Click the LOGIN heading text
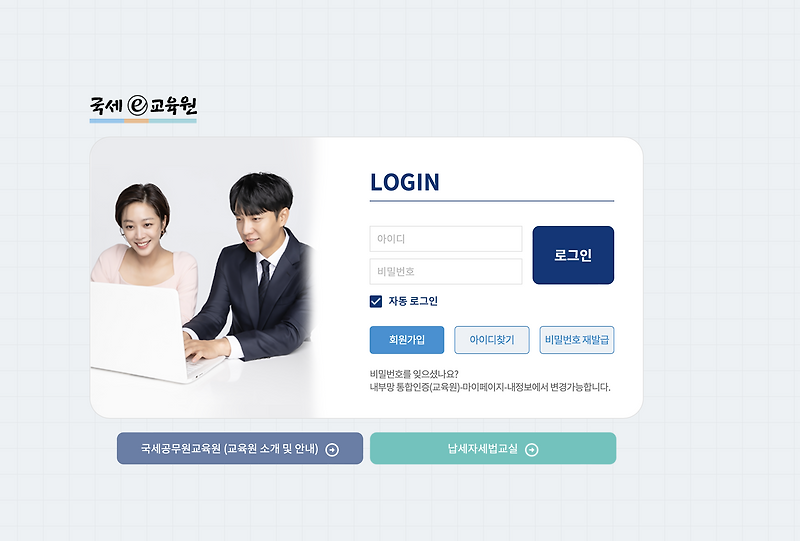This screenshot has height=541, width=800. click(x=405, y=182)
